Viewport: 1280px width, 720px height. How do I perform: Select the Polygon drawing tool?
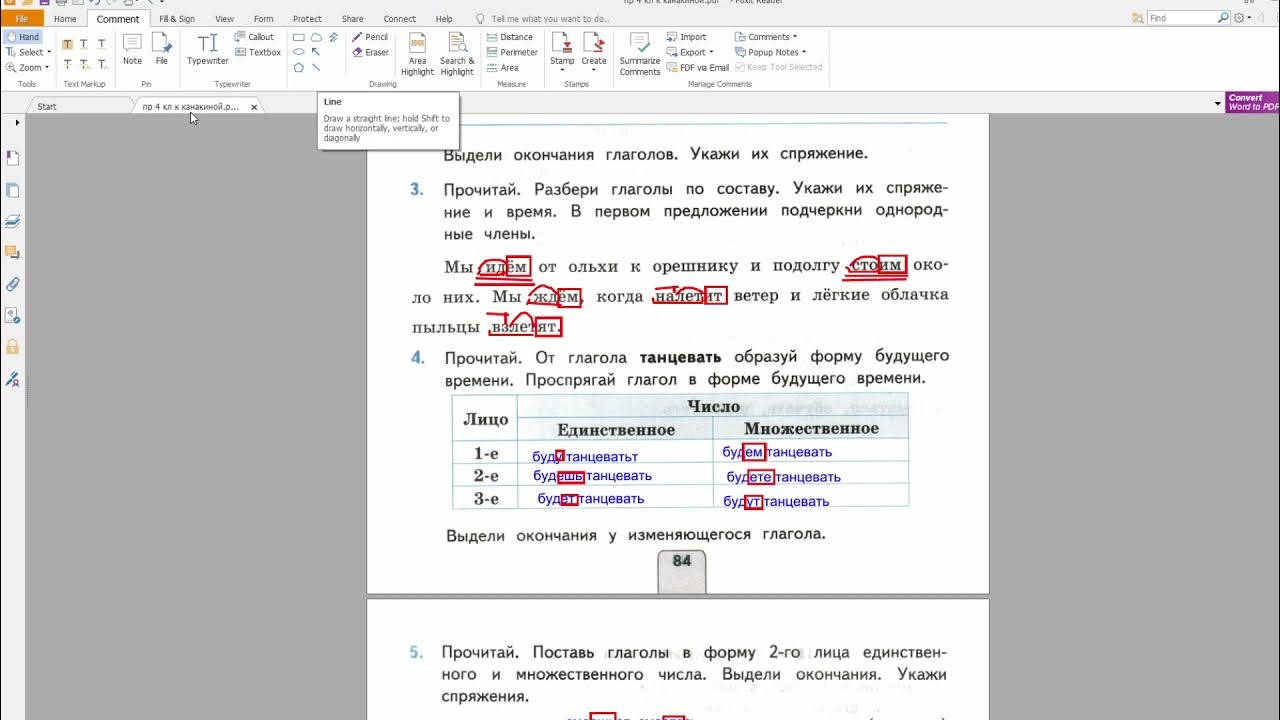tap(298, 68)
